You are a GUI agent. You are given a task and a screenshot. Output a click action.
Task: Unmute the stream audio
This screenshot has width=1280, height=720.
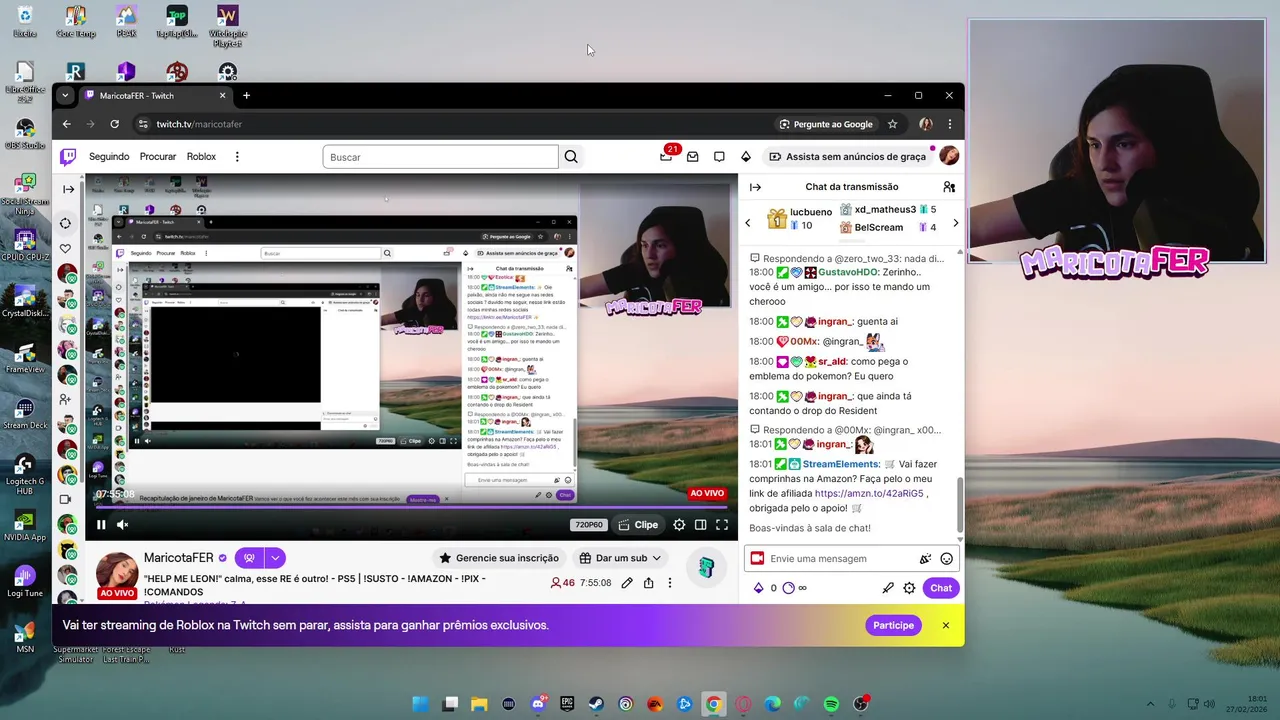pyautogui.click(x=123, y=525)
